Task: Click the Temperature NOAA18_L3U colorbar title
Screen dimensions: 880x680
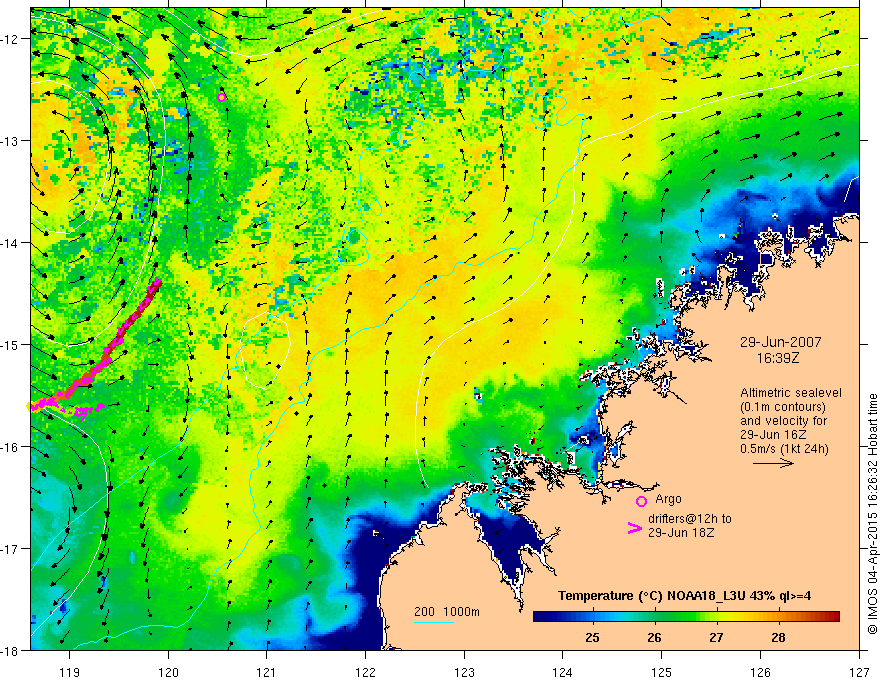Action: (684, 596)
